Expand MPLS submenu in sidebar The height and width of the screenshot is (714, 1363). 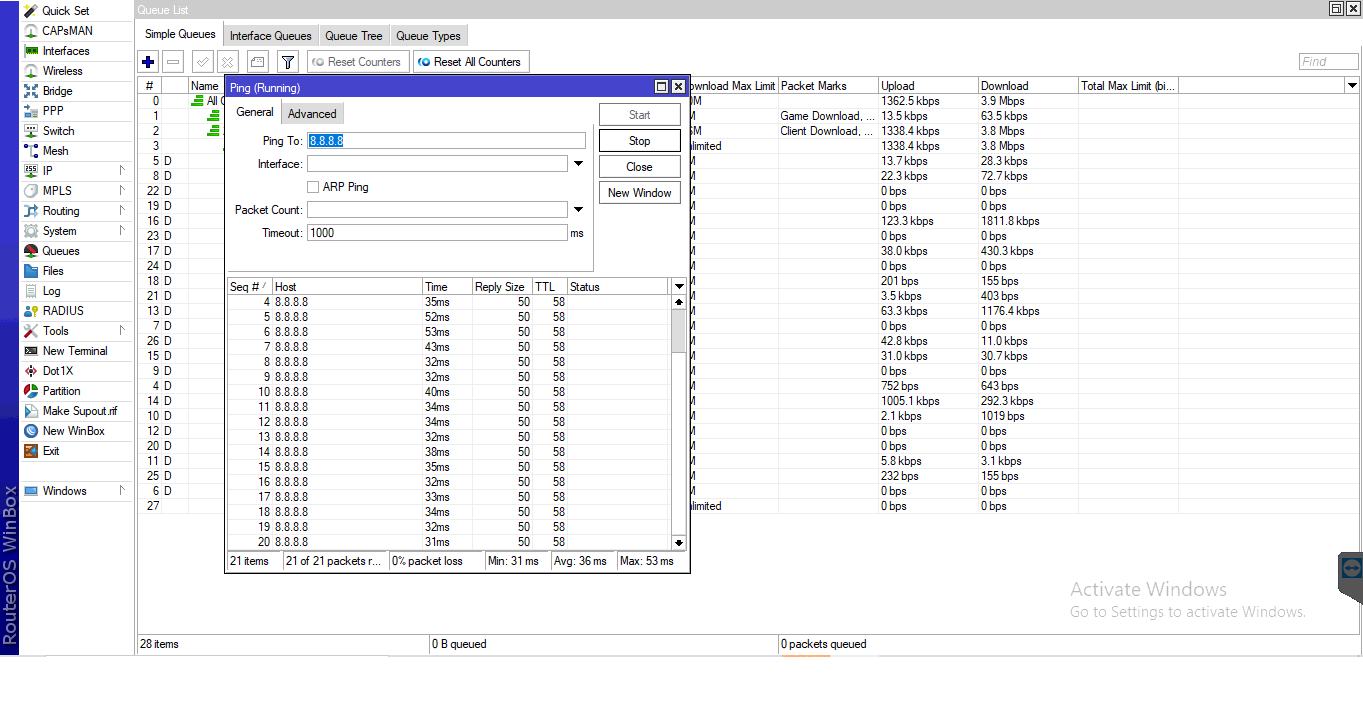point(122,191)
